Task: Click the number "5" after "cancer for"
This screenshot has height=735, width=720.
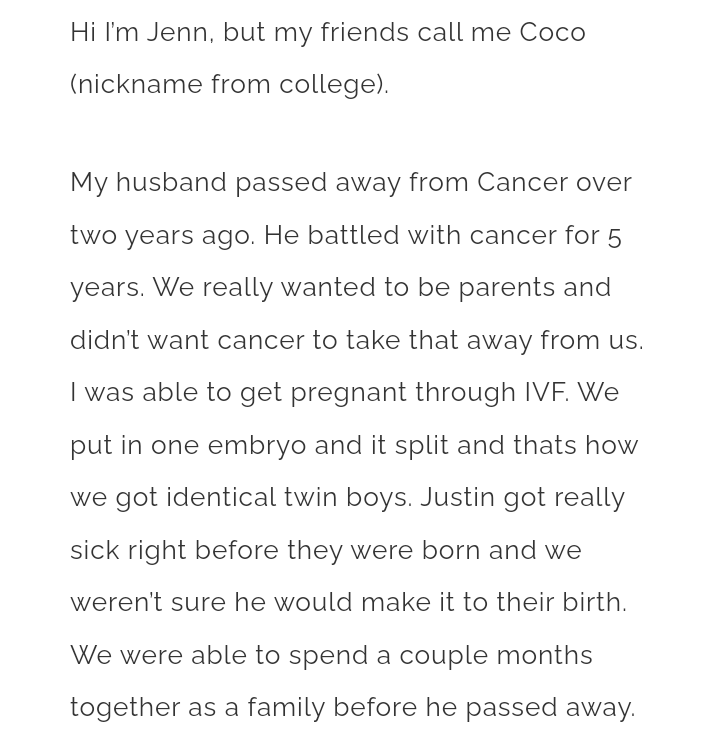Action: (x=614, y=236)
